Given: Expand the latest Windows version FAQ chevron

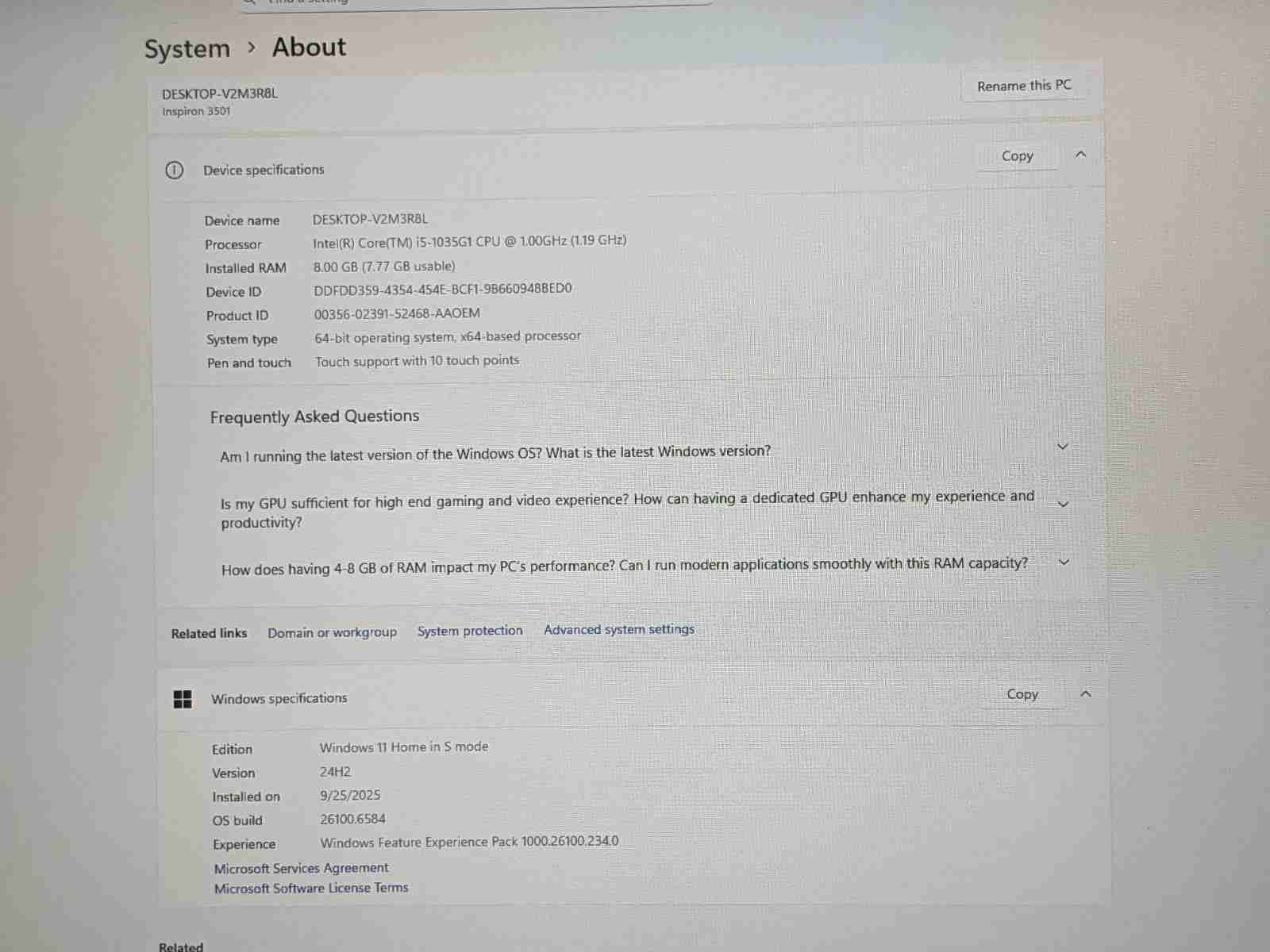Looking at the screenshot, I should click(x=1063, y=447).
